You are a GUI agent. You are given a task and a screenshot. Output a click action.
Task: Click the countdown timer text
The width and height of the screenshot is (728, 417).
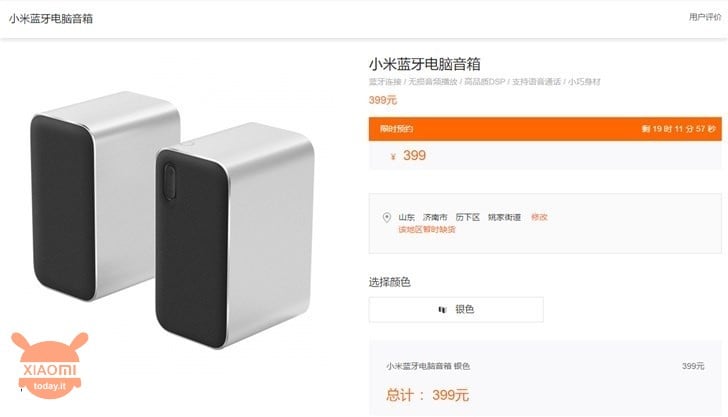tap(678, 129)
